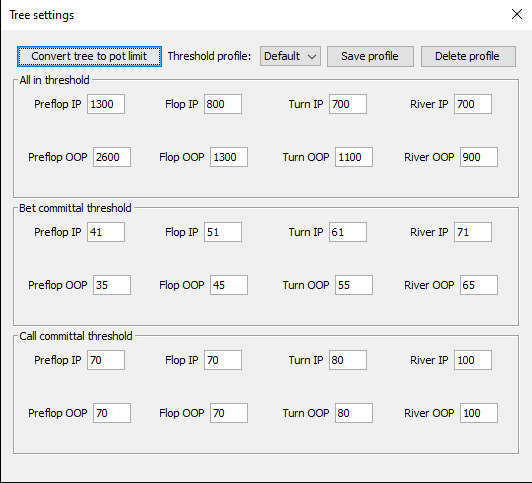Click Bet committal Flop IP input
This screenshot has height=483, width=532.
coord(223,232)
